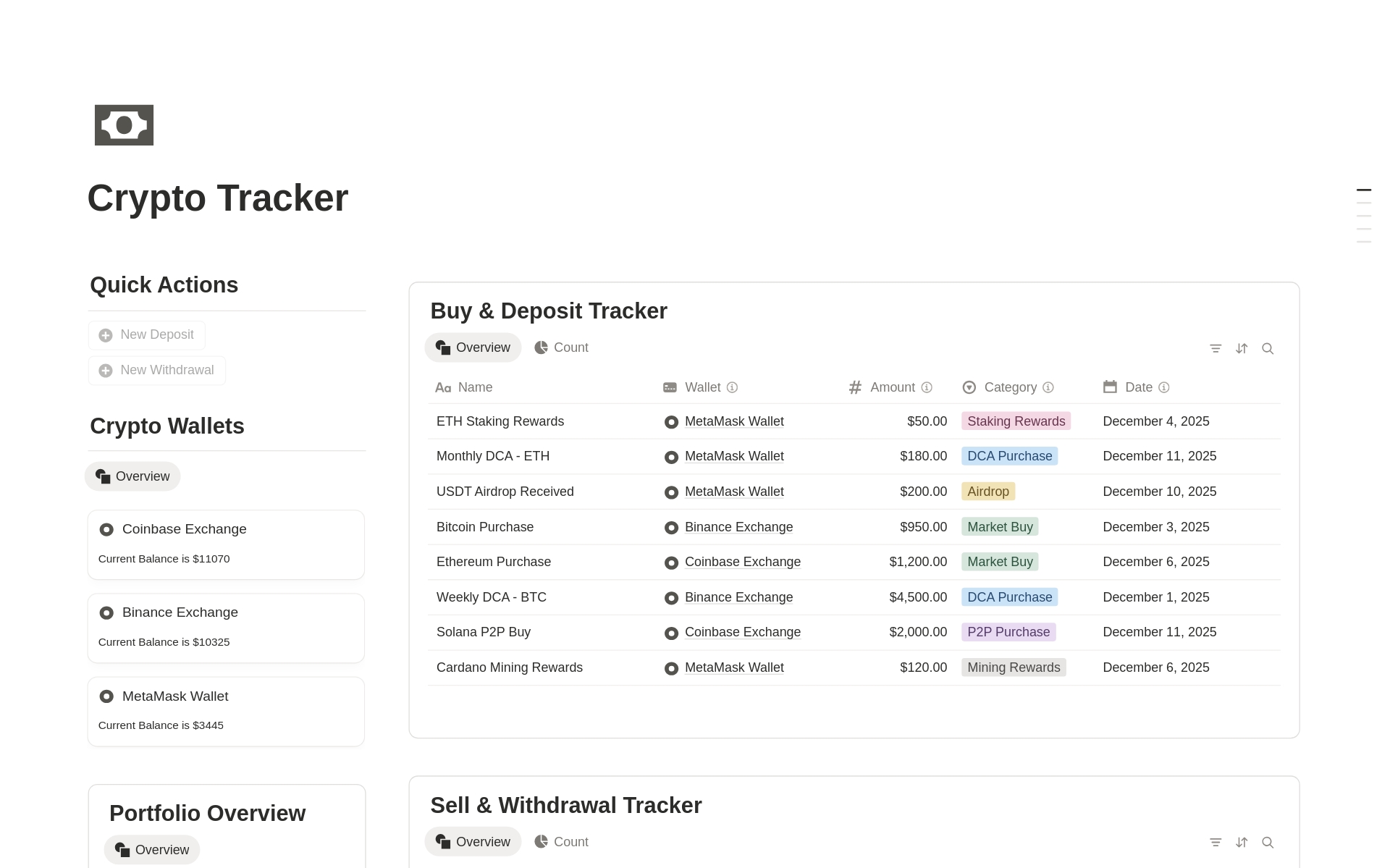Click the Coinbase Exchange wallet icon in sidebar
Viewport: 1390px width, 868px height.
pyautogui.click(x=106, y=529)
